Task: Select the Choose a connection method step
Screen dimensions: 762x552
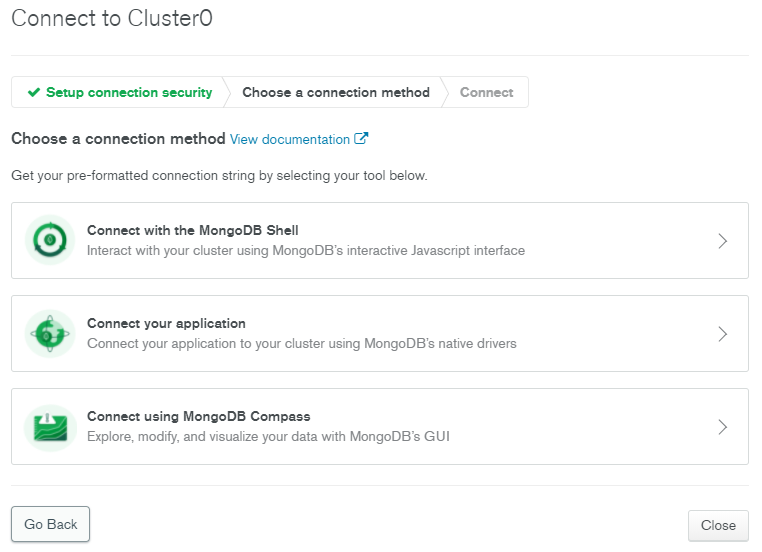Action: pyautogui.click(x=336, y=92)
